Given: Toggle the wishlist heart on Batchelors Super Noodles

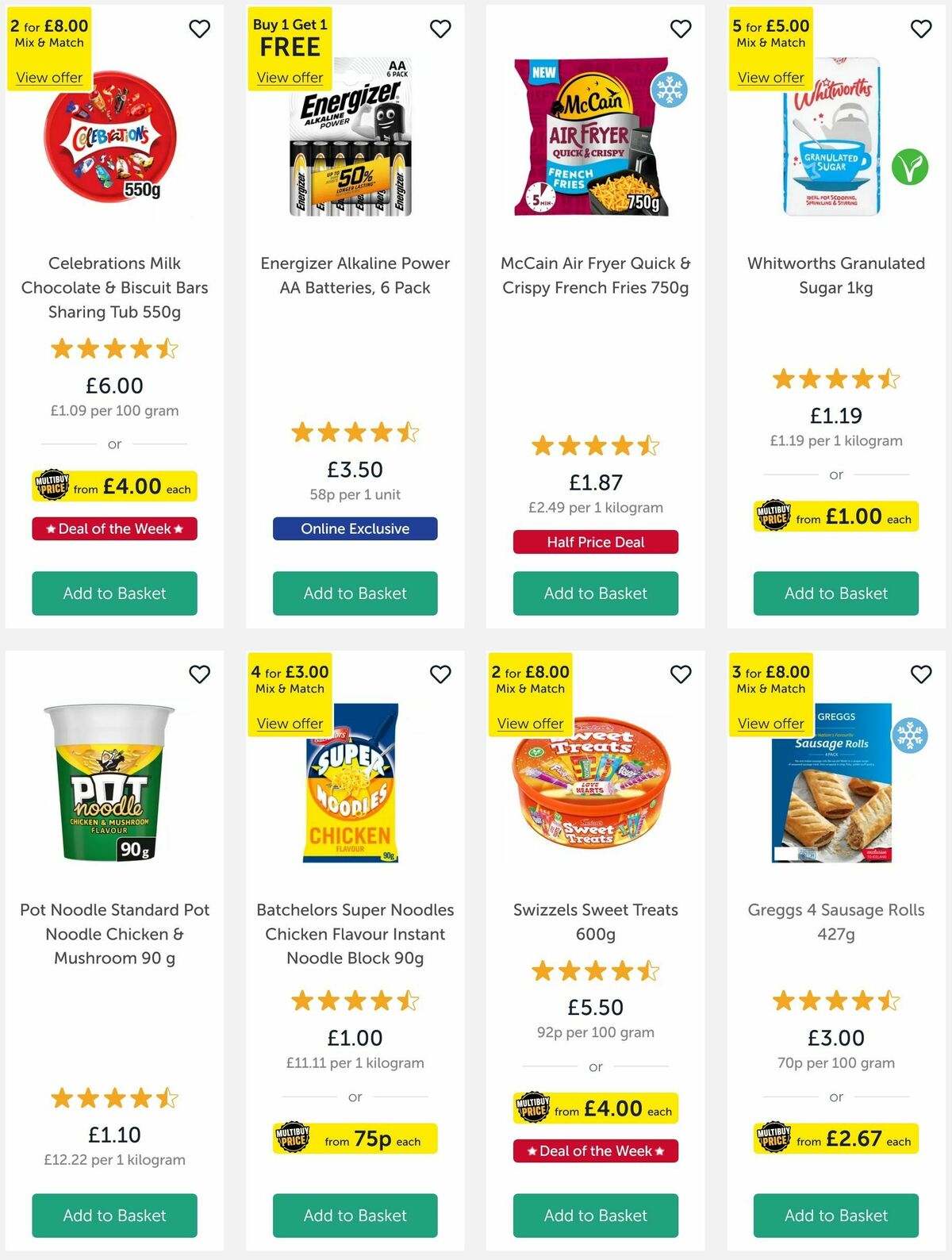Looking at the screenshot, I should 440,674.
